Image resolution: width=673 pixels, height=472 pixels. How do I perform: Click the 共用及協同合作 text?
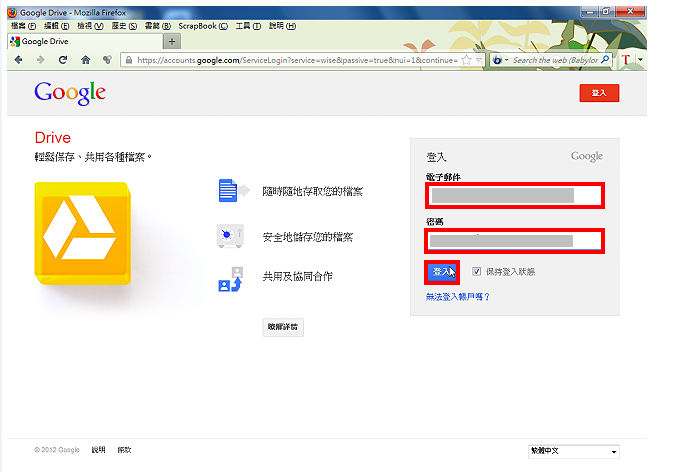pyautogui.click(x=297, y=276)
